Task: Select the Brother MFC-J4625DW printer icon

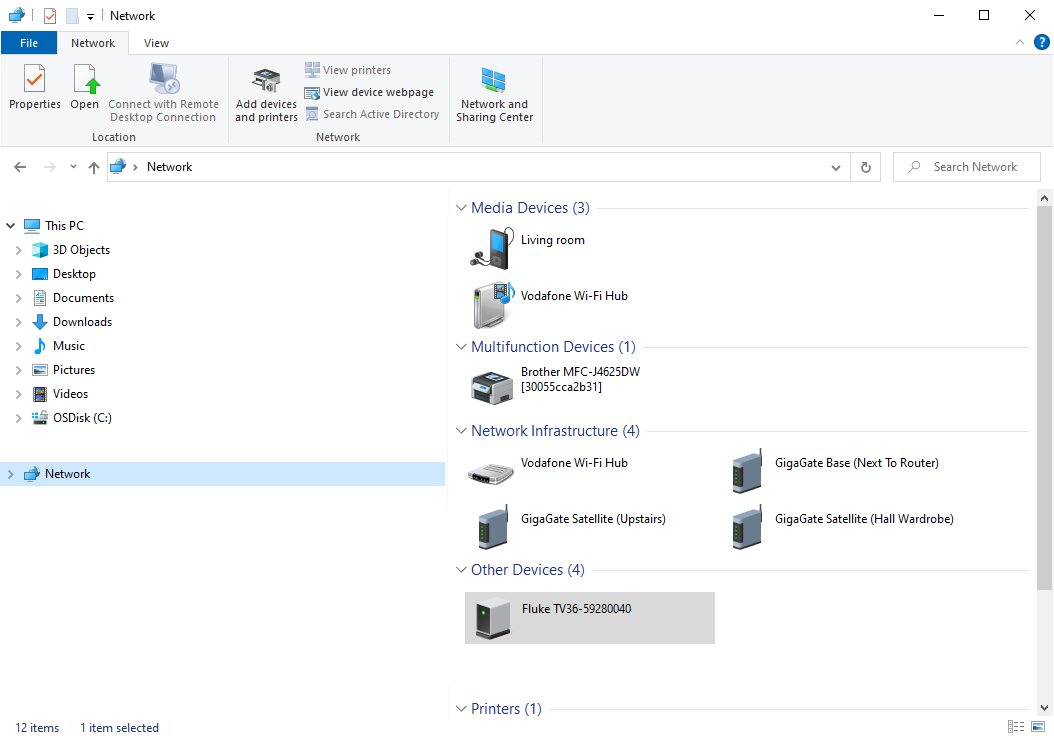Action: click(492, 387)
